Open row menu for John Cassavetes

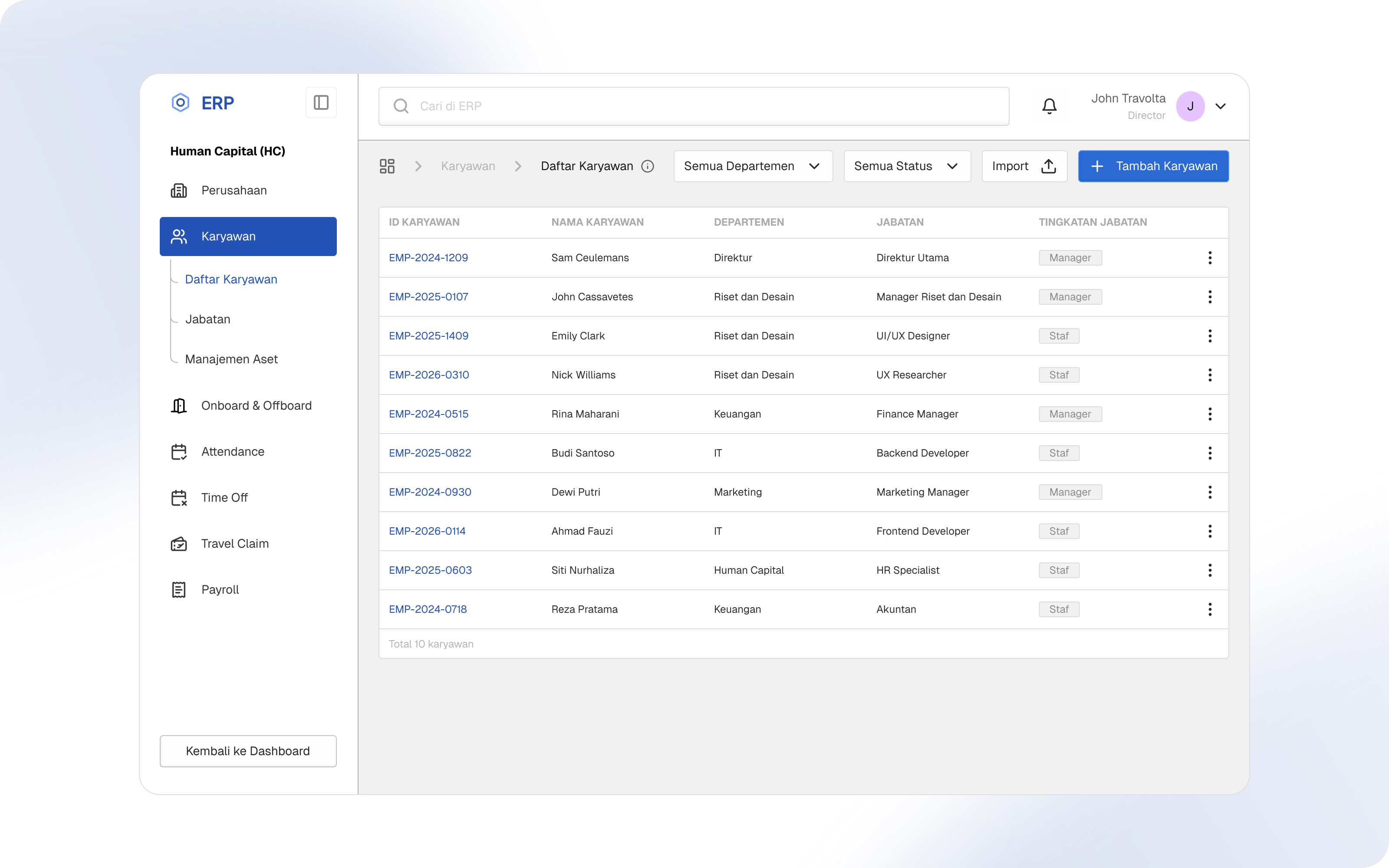click(x=1210, y=297)
